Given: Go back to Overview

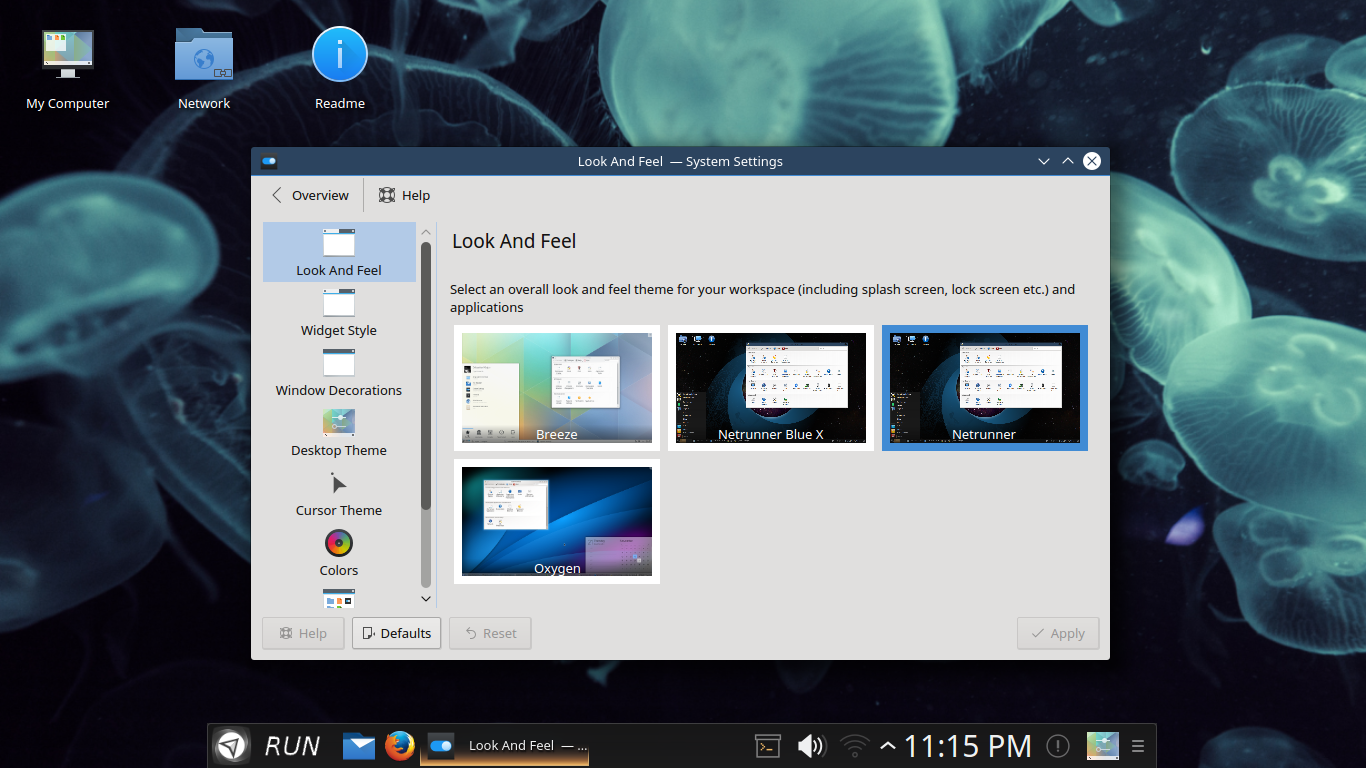Looking at the screenshot, I should point(310,195).
